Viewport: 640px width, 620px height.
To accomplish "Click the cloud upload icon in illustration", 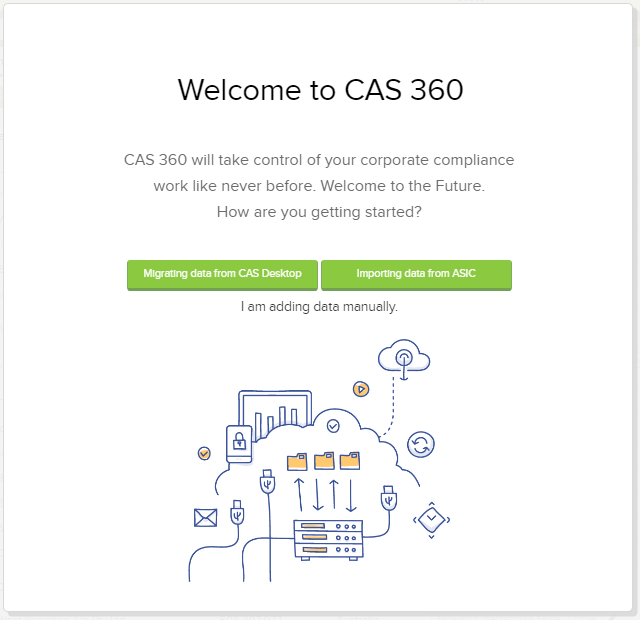I will tap(404, 357).
